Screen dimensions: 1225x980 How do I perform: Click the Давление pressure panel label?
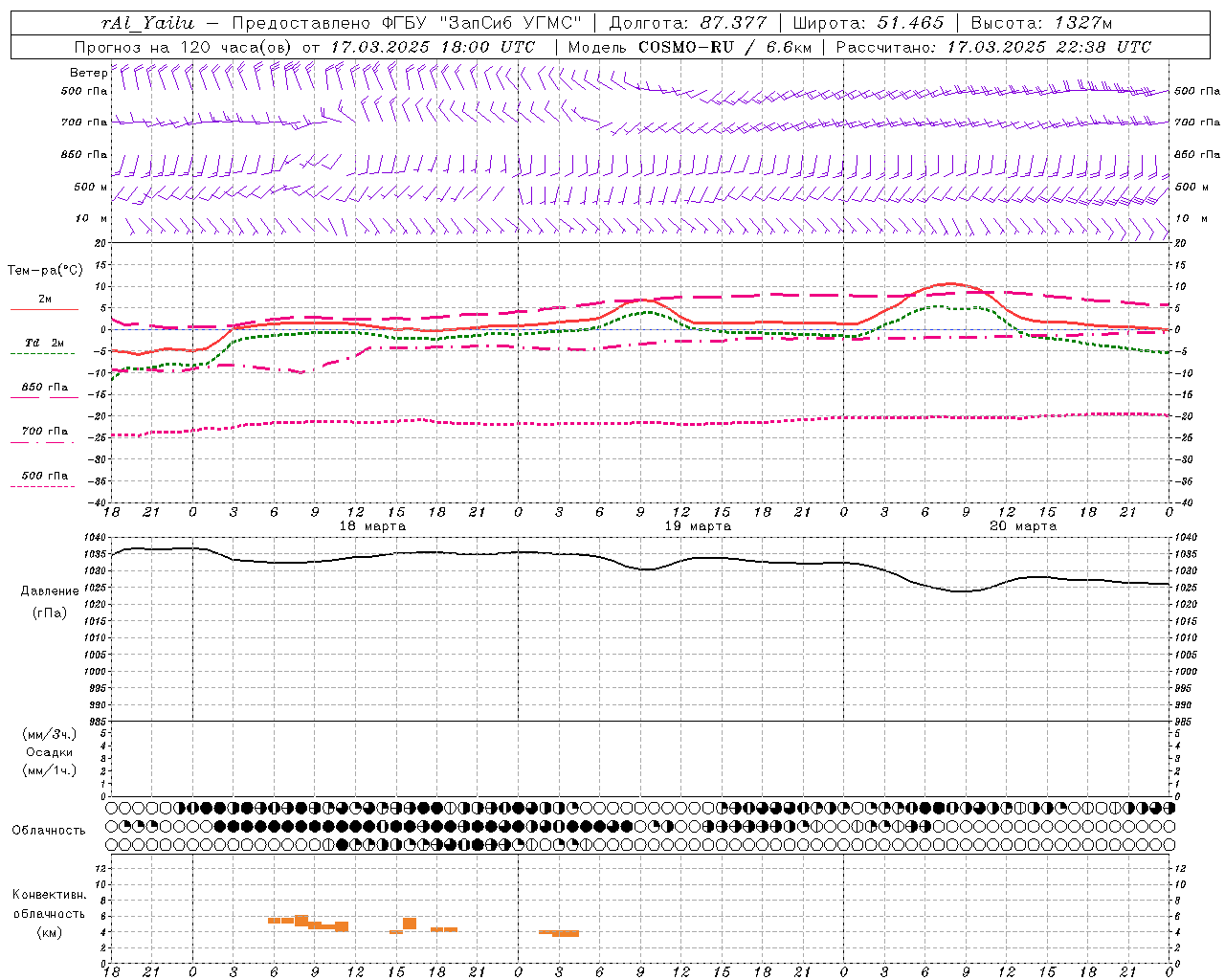(x=50, y=591)
